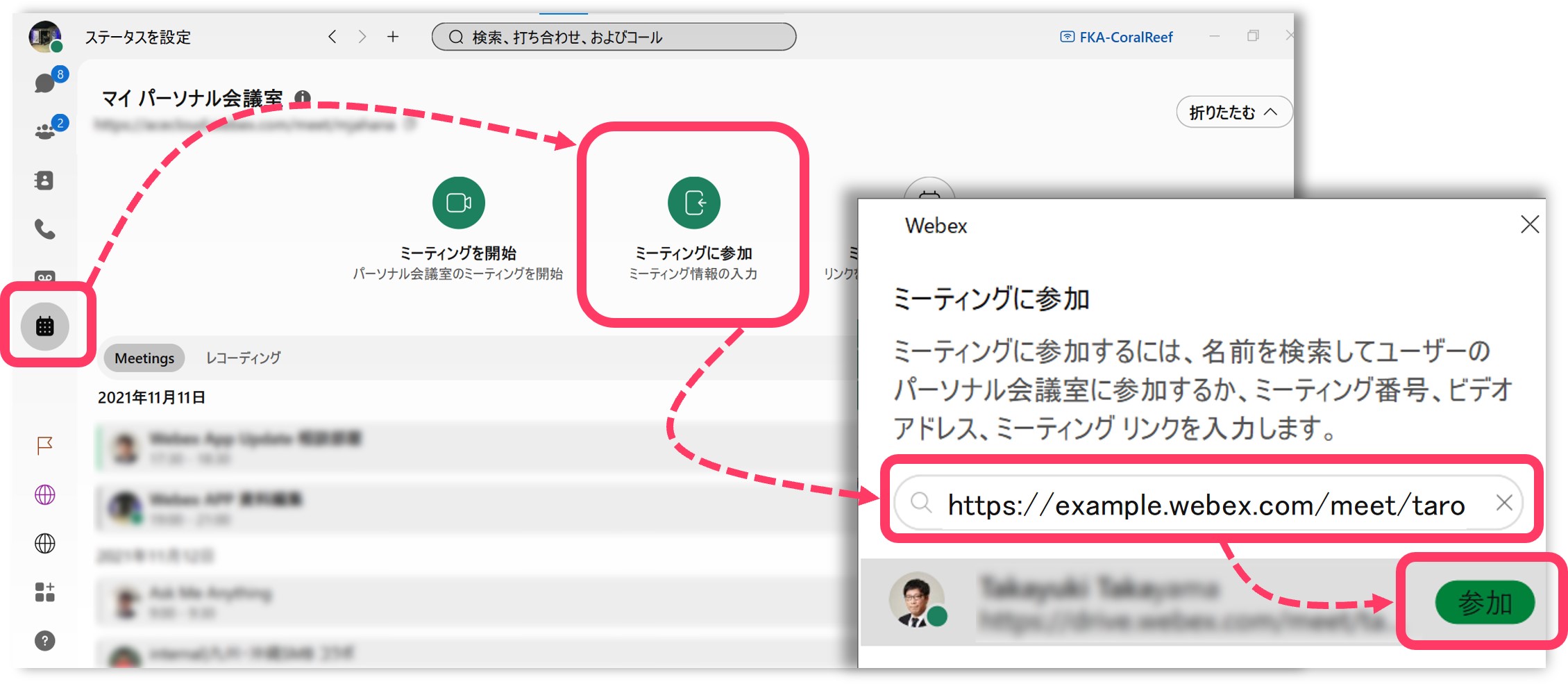
Task: Open the Teams icon in sidebar
Action: (44, 131)
